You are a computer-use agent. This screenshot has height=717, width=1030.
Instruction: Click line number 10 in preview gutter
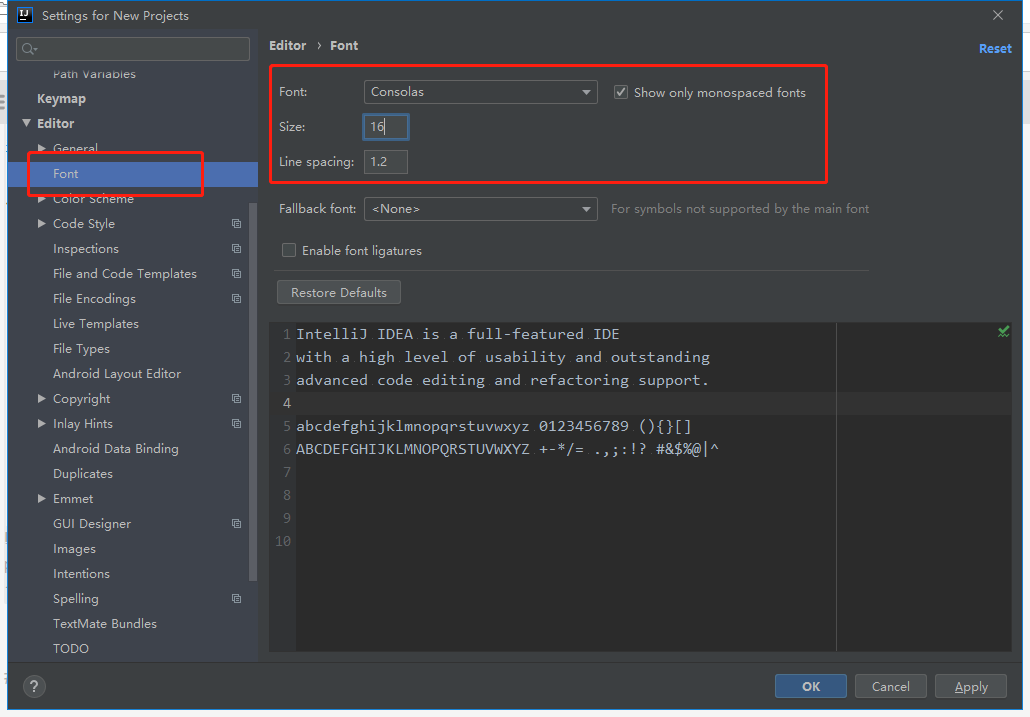[x=283, y=541]
